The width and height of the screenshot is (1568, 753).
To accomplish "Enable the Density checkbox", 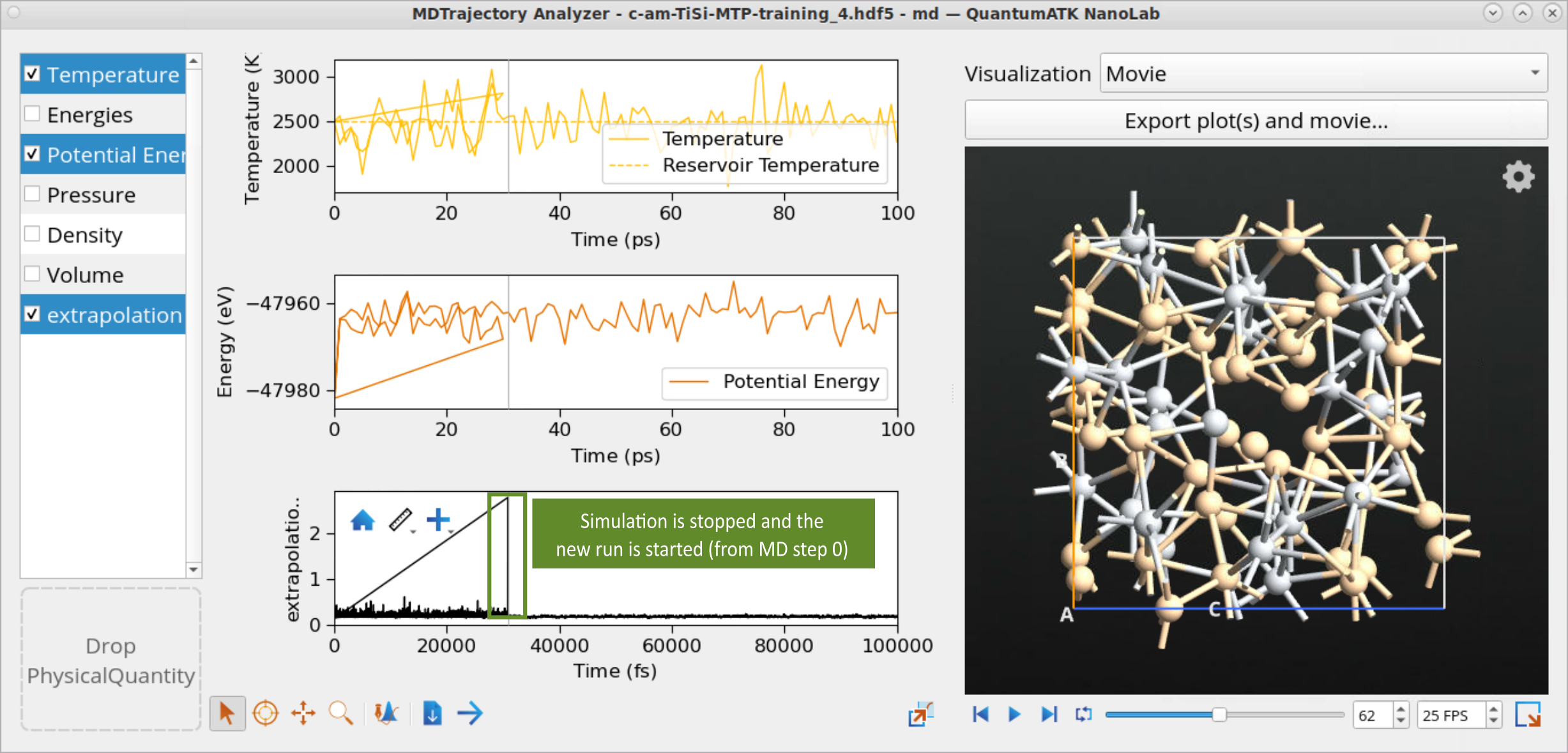I will coord(32,234).
